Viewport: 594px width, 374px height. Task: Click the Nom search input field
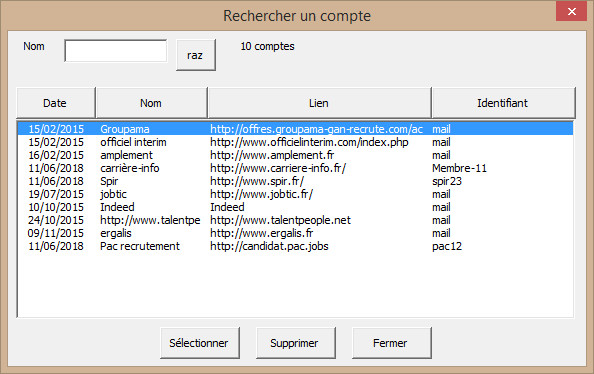point(116,51)
